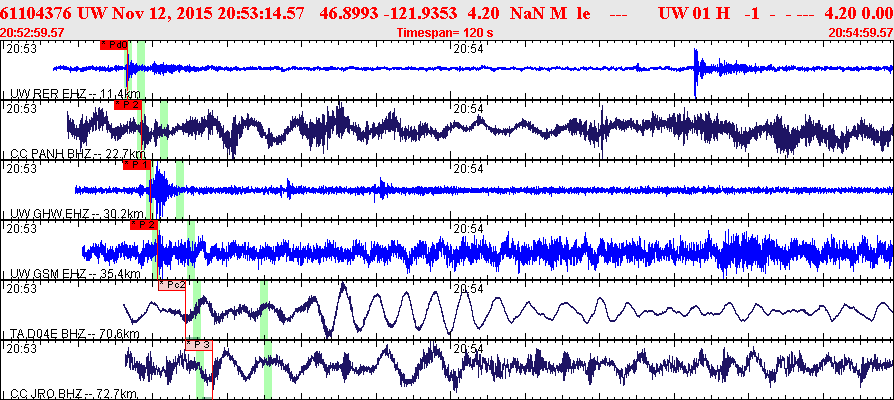Click the event ID 61104376 in header
This screenshot has width=894, height=400.
point(34,13)
